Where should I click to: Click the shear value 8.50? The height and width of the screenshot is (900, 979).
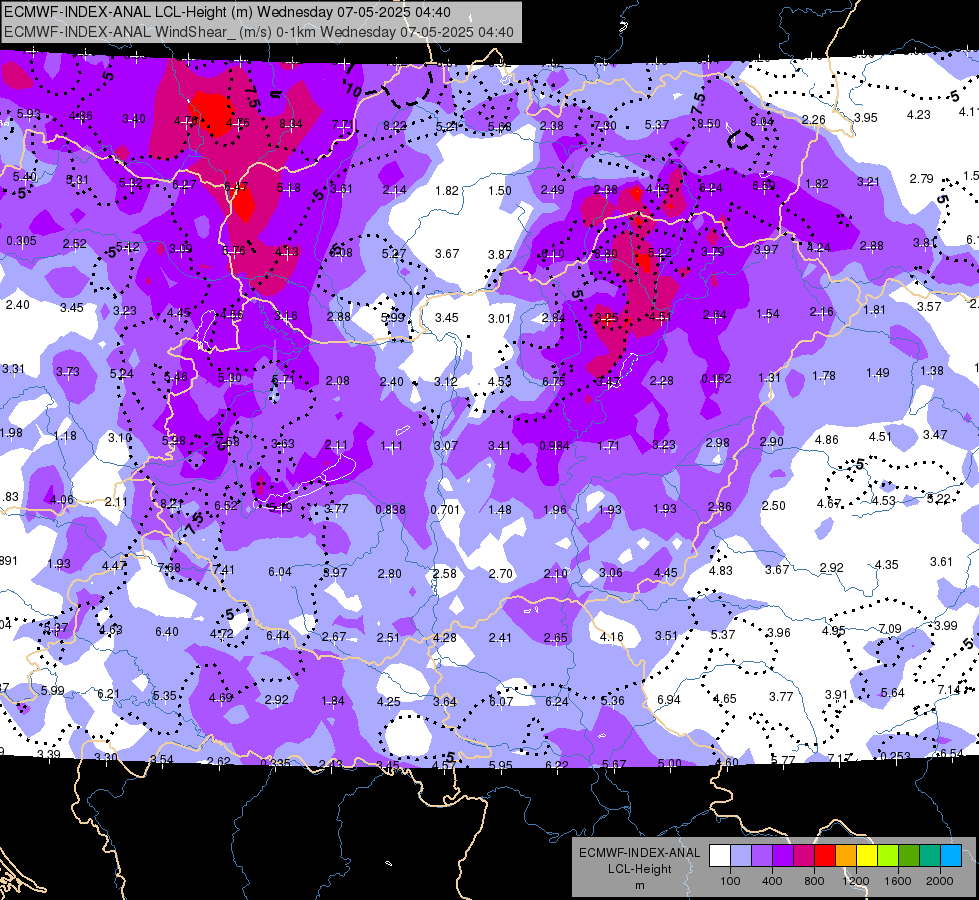coord(709,124)
